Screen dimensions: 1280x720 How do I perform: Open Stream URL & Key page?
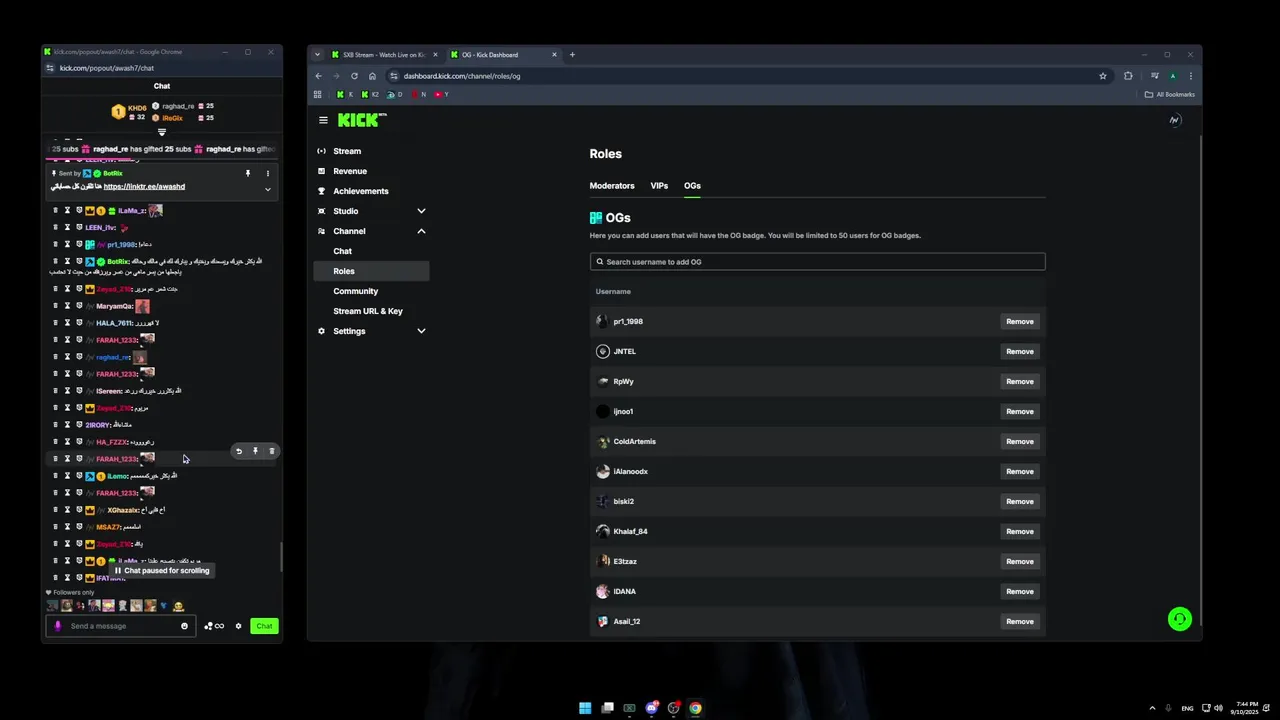click(x=368, y=311)
